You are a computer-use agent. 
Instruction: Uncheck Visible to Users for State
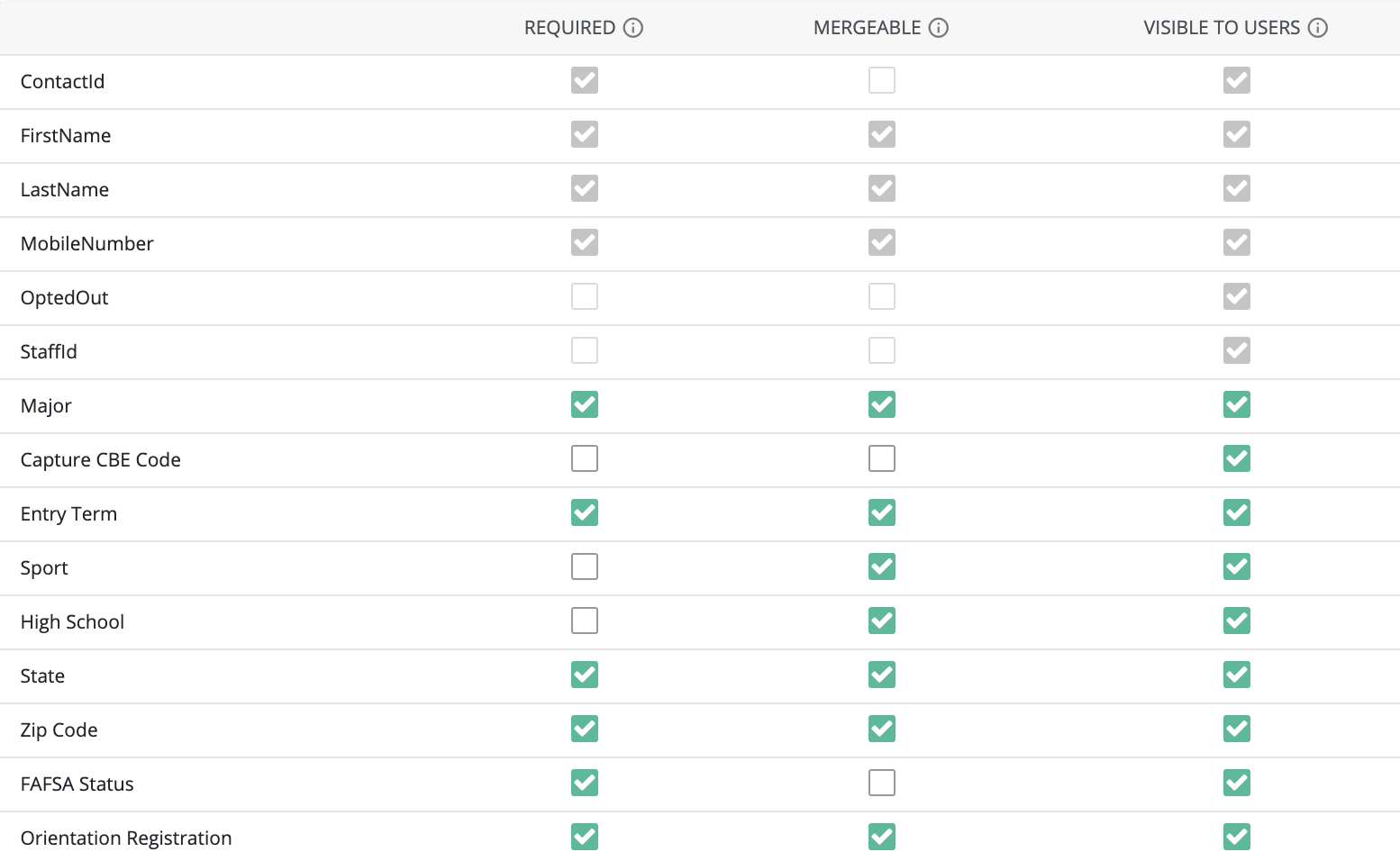(x=1237, y=675)
